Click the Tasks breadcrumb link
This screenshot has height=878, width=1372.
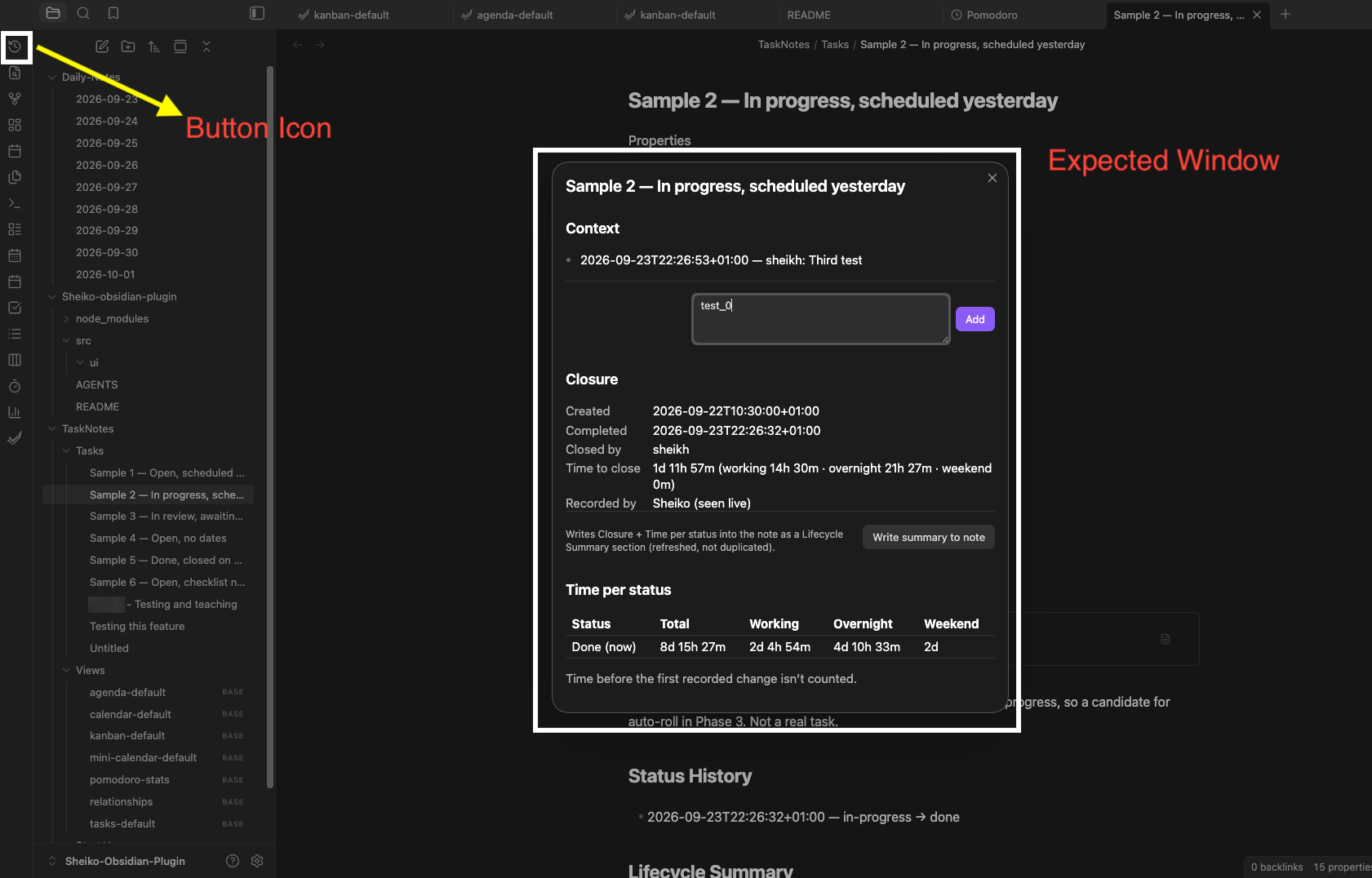point(835,44)
